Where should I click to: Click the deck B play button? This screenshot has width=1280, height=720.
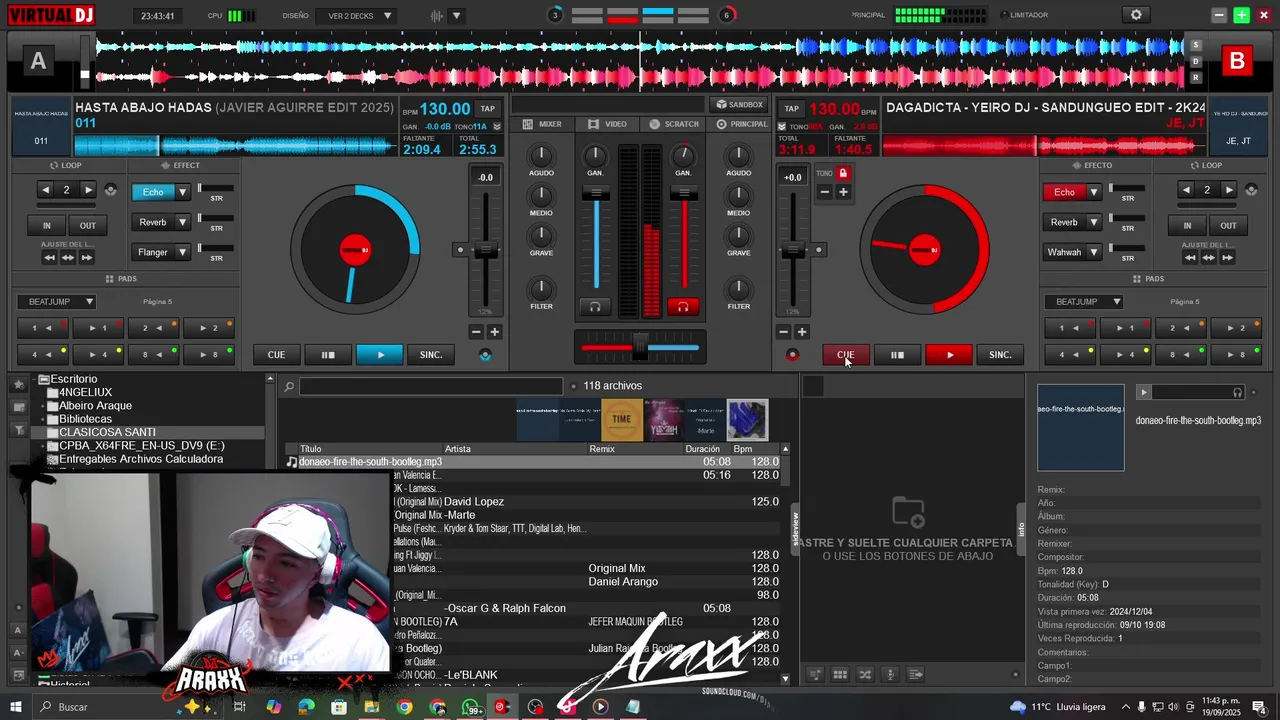(950, 355)
